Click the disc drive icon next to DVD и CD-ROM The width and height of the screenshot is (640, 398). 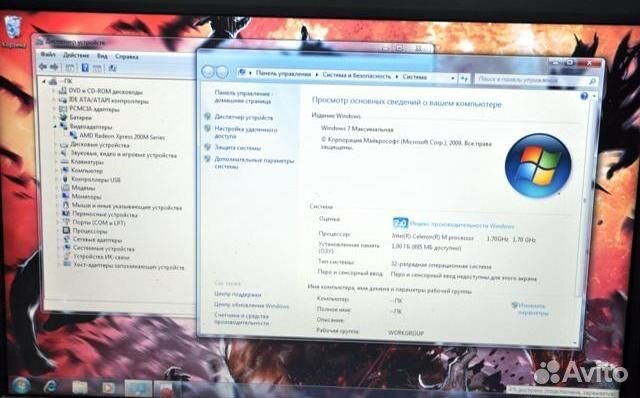[62, 91]
